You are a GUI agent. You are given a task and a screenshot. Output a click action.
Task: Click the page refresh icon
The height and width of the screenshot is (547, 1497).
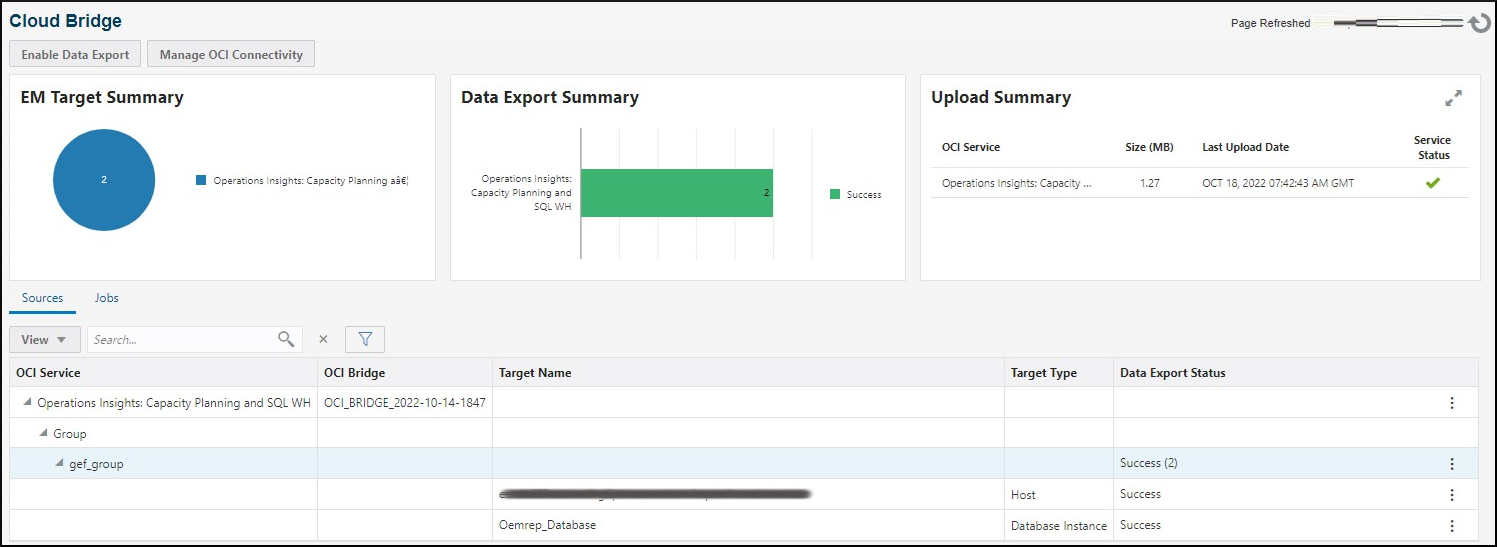[1479, 23]
